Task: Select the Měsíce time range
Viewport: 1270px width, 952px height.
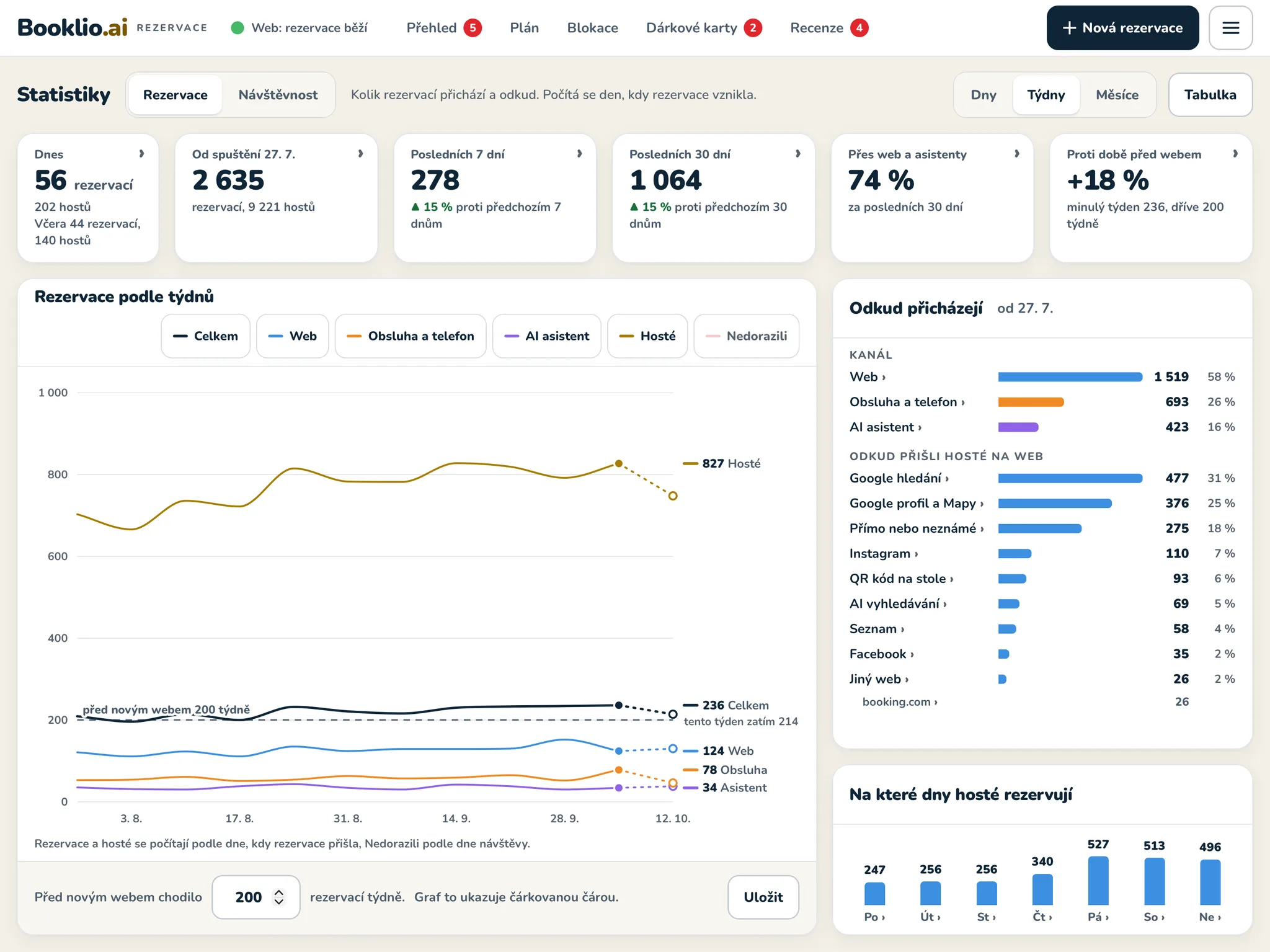Action: pos(1117,95)
